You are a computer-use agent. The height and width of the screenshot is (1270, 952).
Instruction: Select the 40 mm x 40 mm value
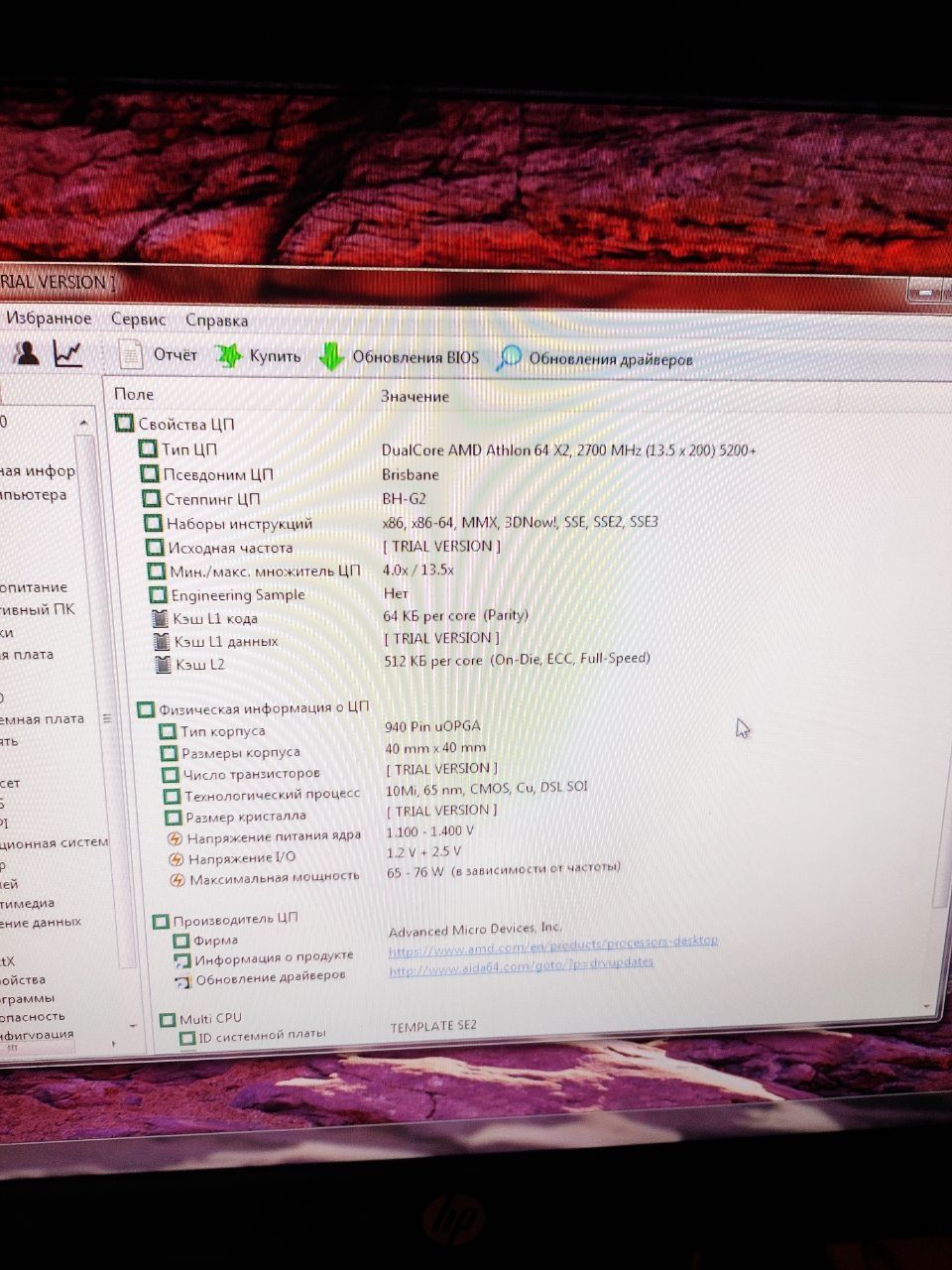click(435, 747)
